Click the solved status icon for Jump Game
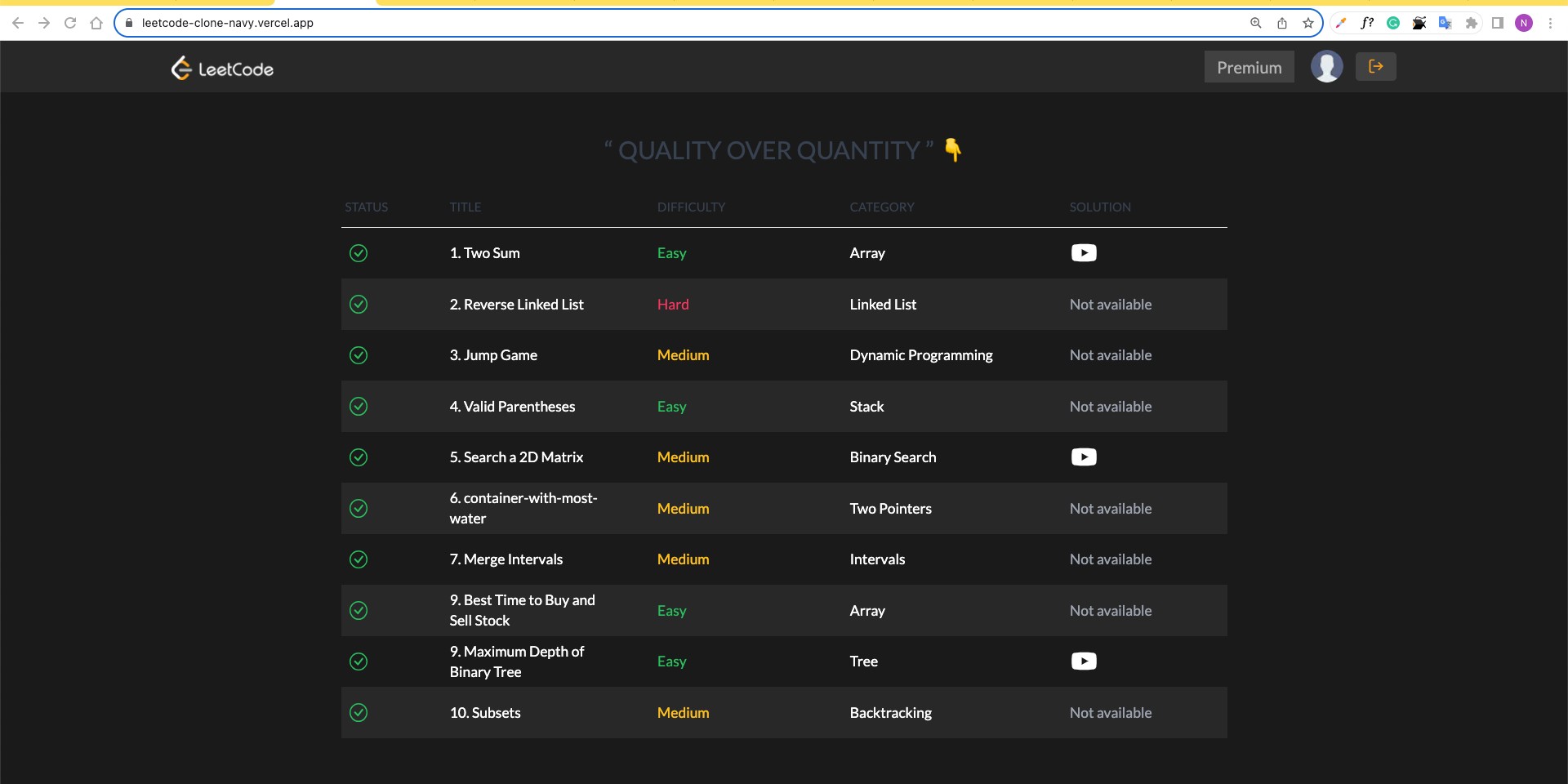The image size is (1568, 784). 359,355
